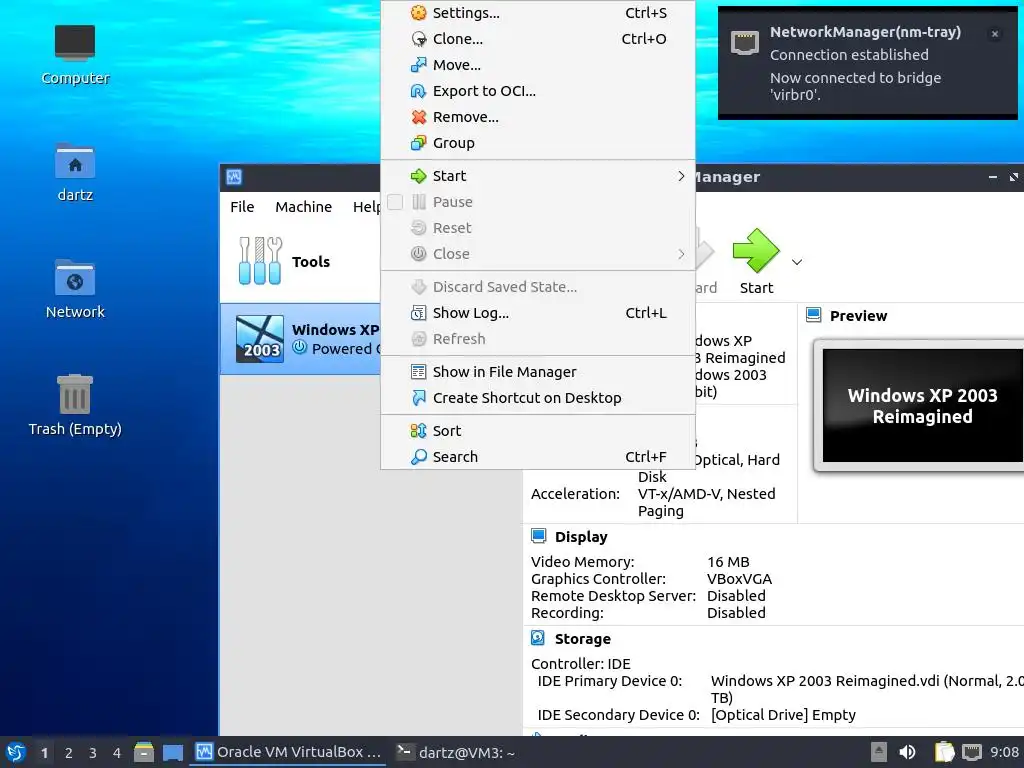
Task: Click the Export to OCI icon
Action: [x=419, y=91]
